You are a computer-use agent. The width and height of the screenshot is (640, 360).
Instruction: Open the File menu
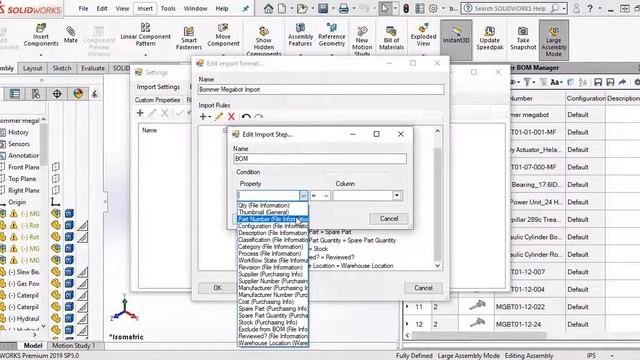tap(83, 8)
